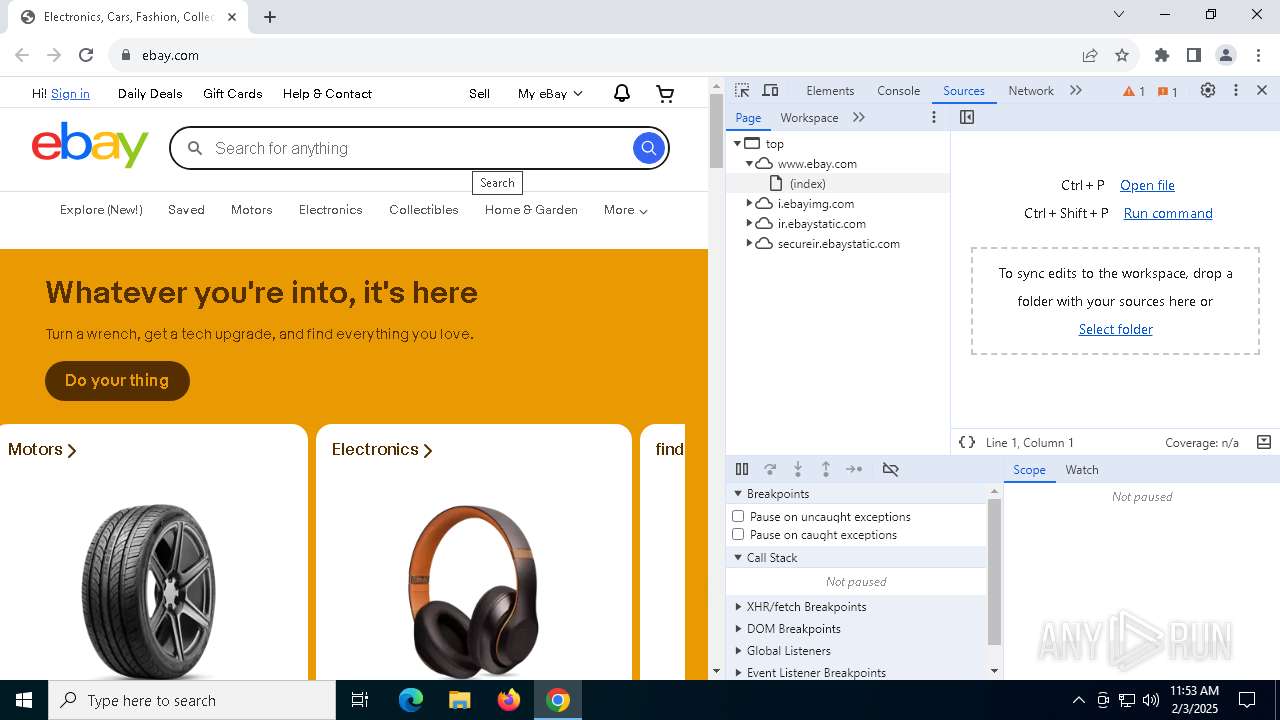Click the pretty print braces icon
Screen dimensions: 1280x720
click(x=967, y=442)
